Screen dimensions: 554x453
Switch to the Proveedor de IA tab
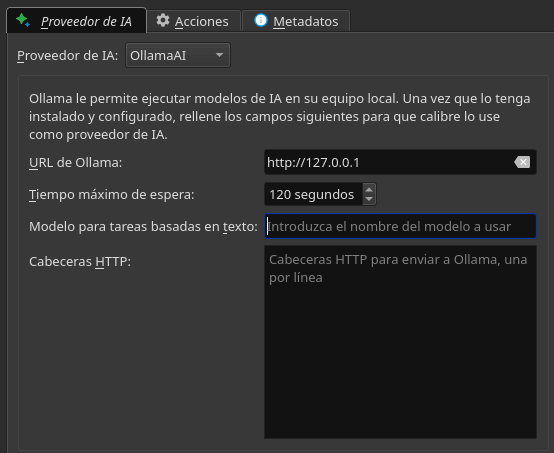pos(76,20)
